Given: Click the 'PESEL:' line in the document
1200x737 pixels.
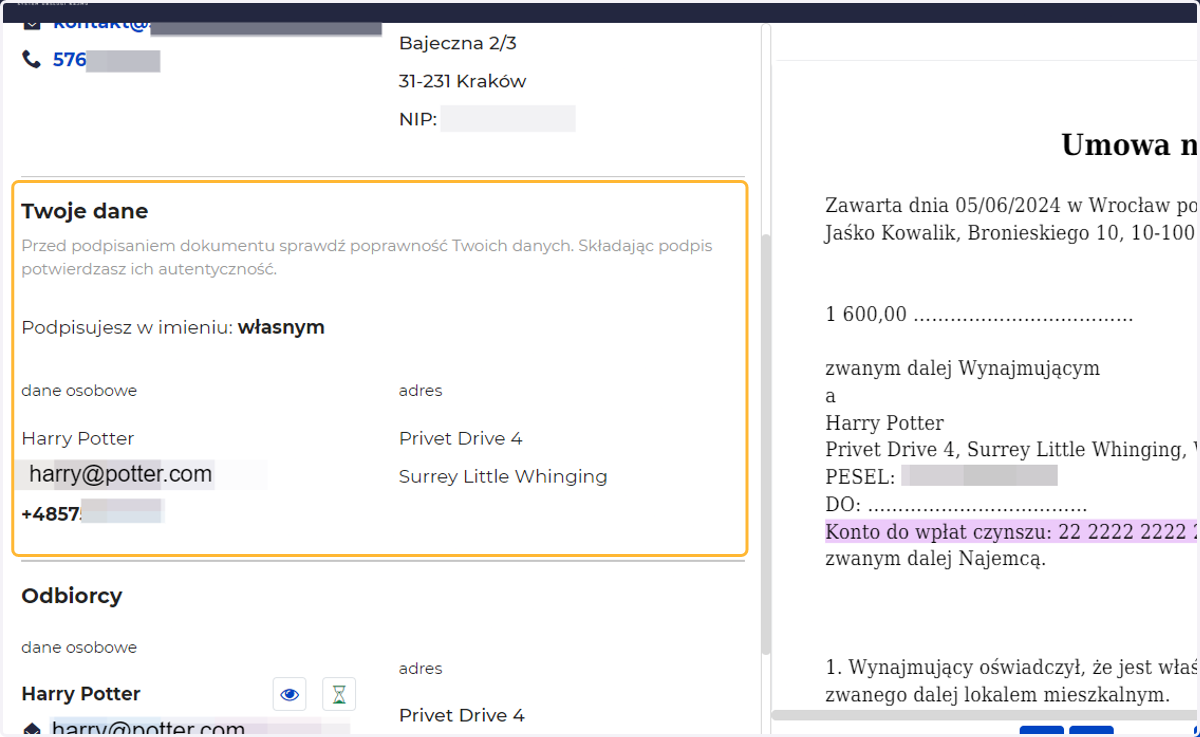Looking at the screenshot, I should point(941,476).
